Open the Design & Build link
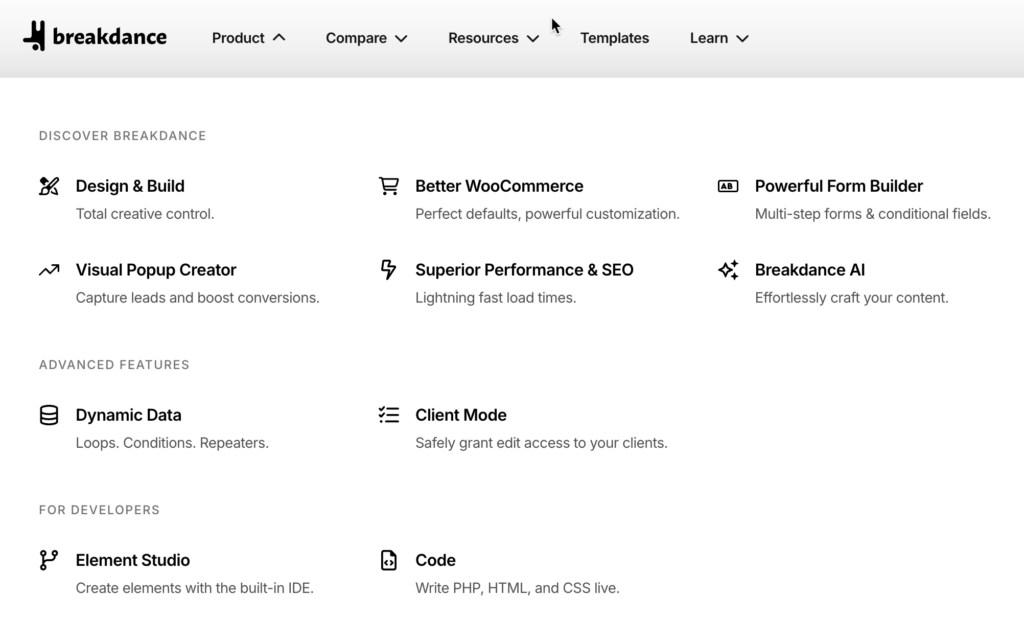The height and width of the screenshot is (641, 1024). pos(130,186)
